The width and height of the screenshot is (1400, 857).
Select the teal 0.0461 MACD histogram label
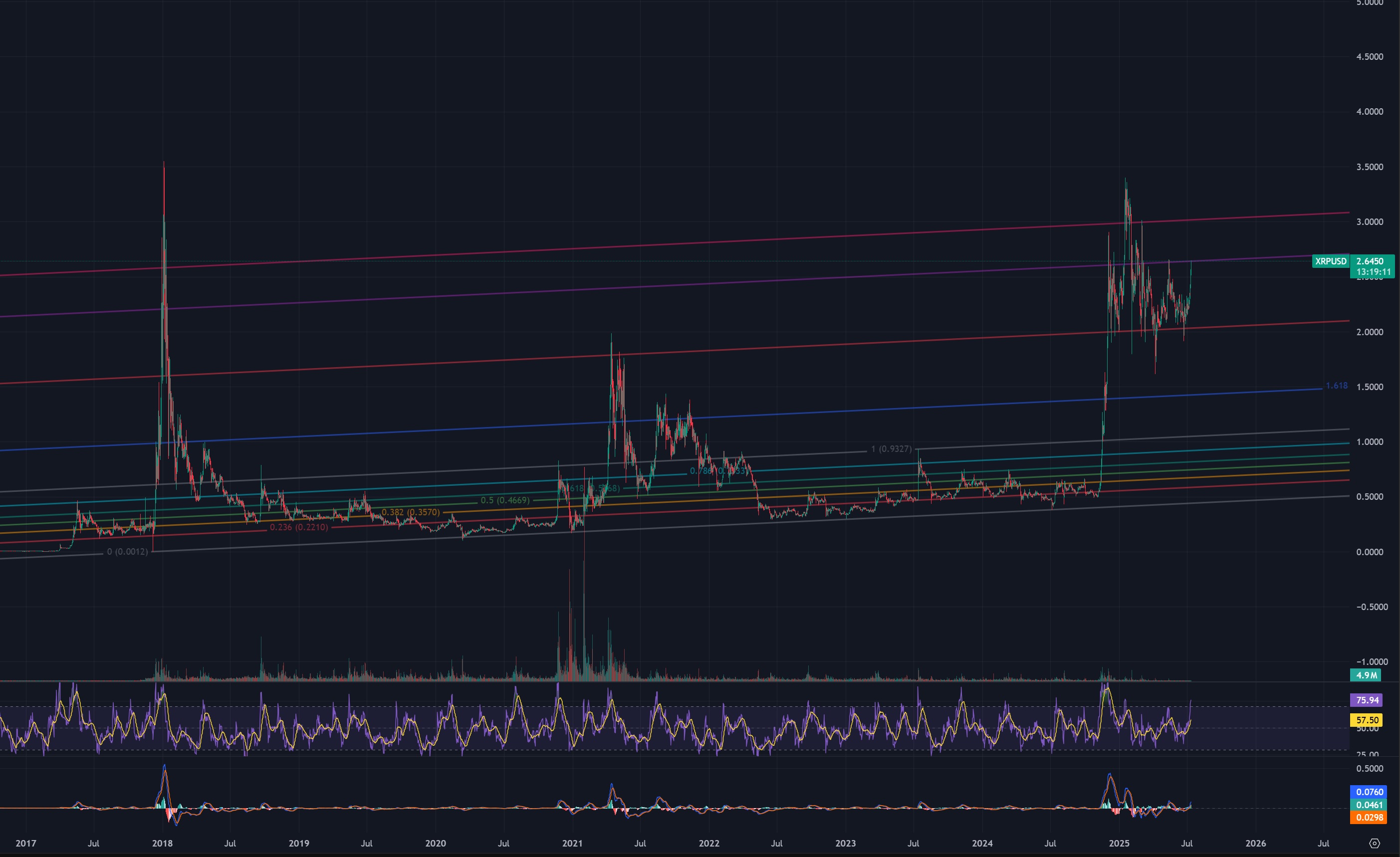(x=1370, y=805)
